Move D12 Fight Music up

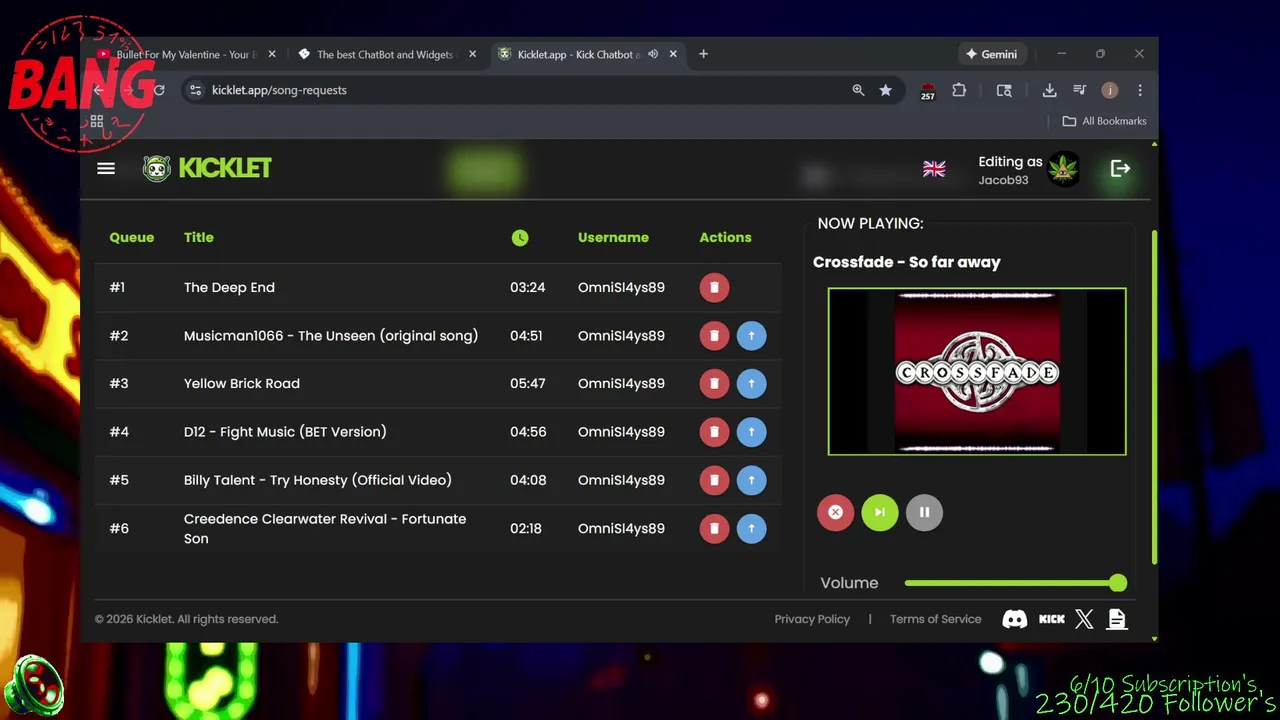(x=751, y=432)
